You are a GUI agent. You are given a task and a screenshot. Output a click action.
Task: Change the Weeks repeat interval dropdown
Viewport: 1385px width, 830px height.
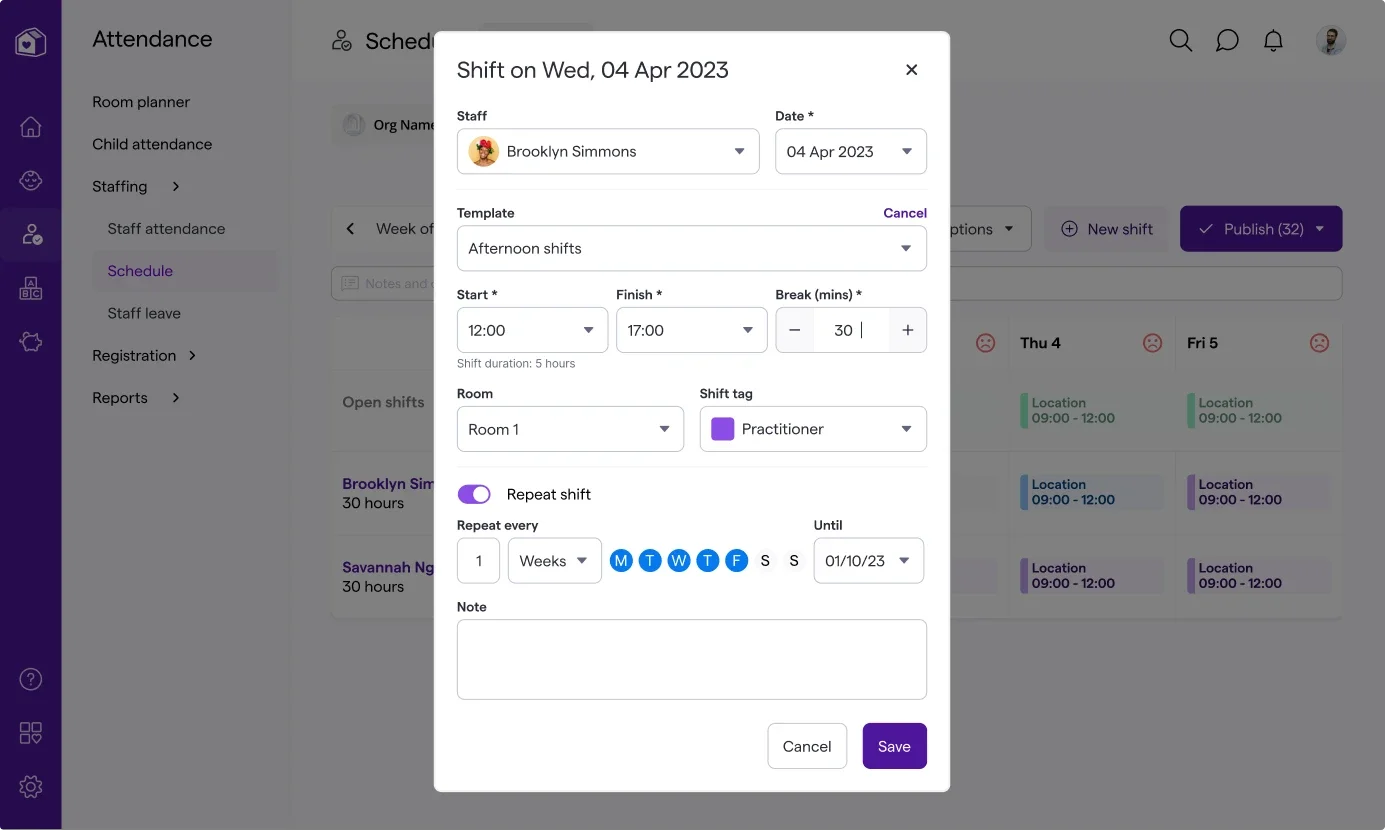(553, 560)
